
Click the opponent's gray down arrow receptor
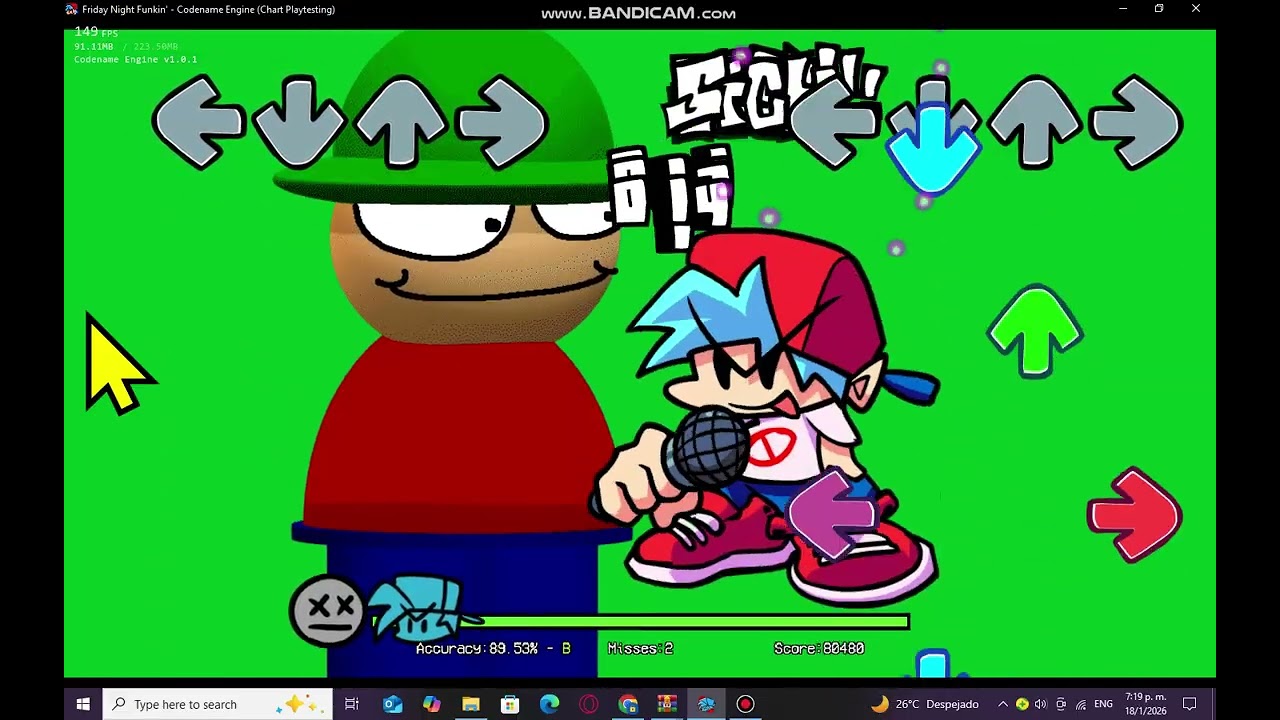tap(298, 121)
